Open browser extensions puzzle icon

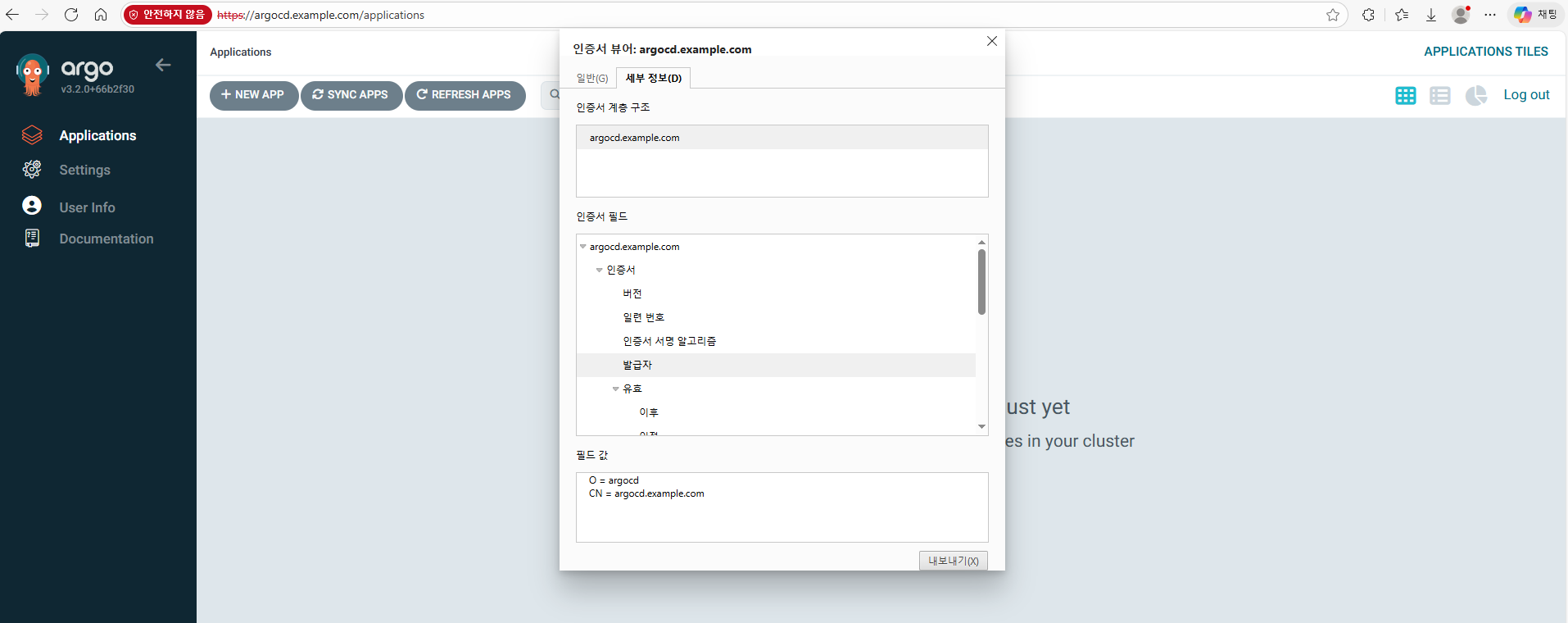pyautogui.click(x=1368, y=15)
